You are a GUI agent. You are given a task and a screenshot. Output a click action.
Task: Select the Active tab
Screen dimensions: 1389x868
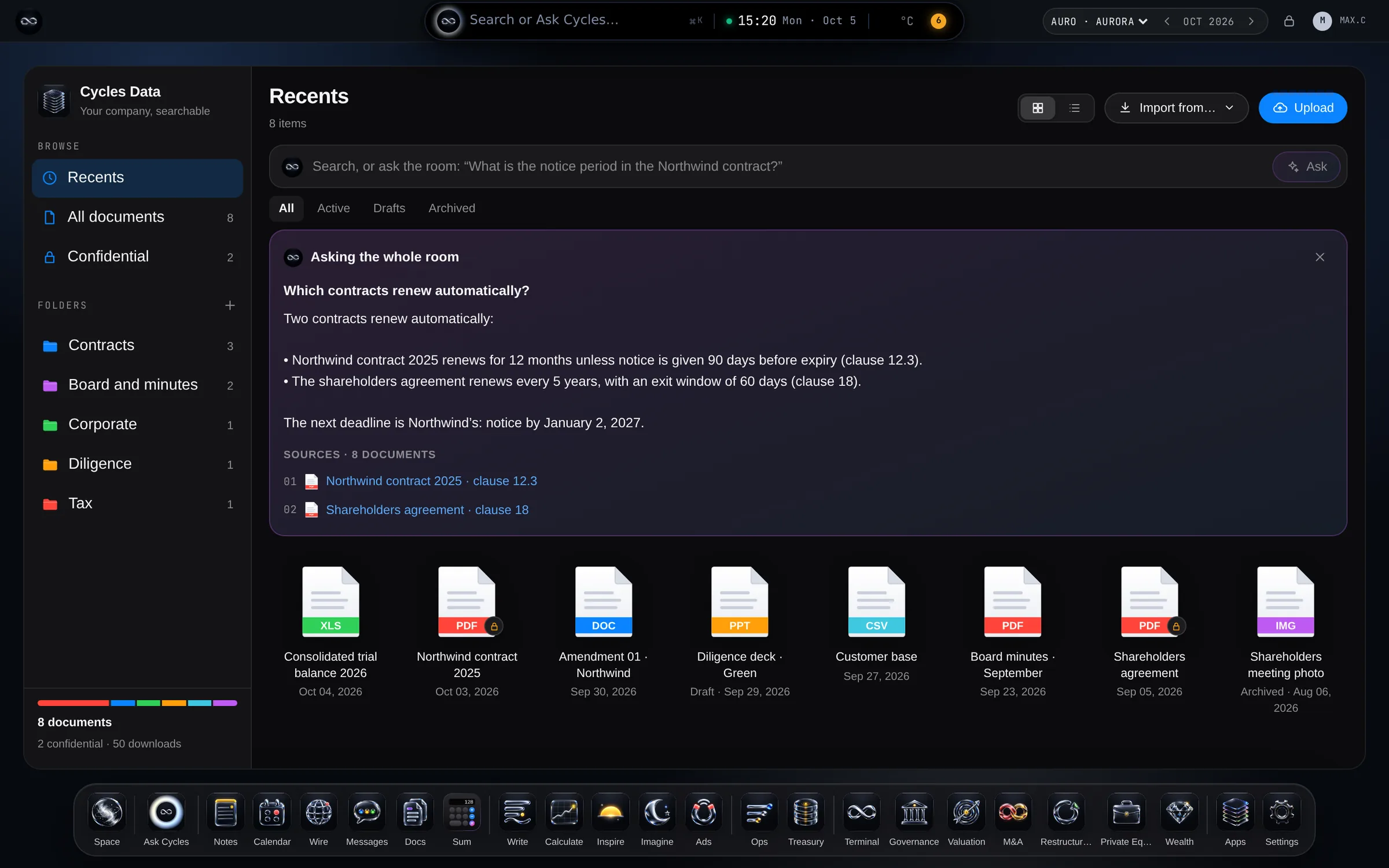pos(333,208)
